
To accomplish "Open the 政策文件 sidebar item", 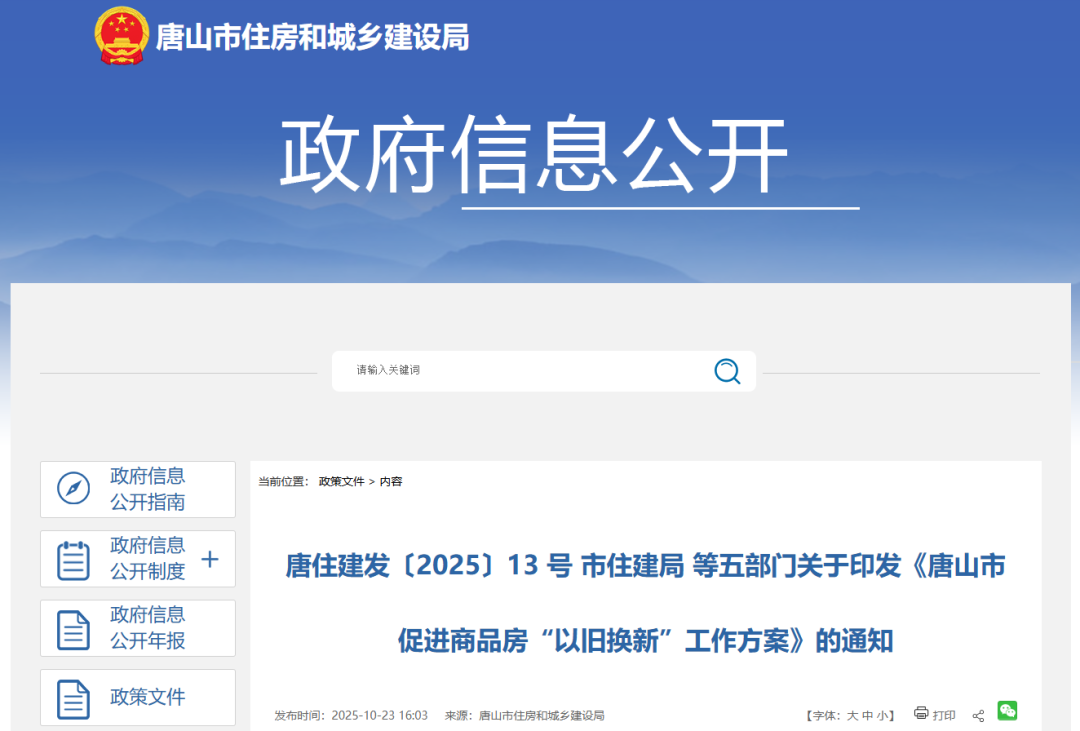I will pos(148,697).
